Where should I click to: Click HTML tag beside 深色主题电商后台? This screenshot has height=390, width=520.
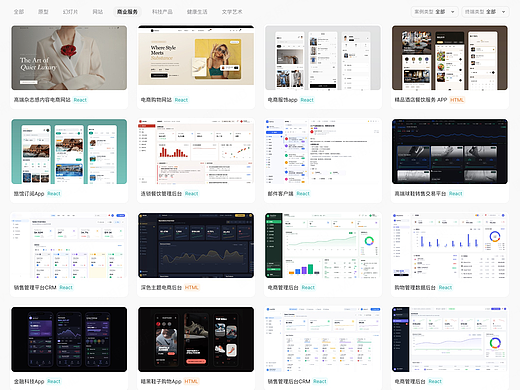click(192, 287)
